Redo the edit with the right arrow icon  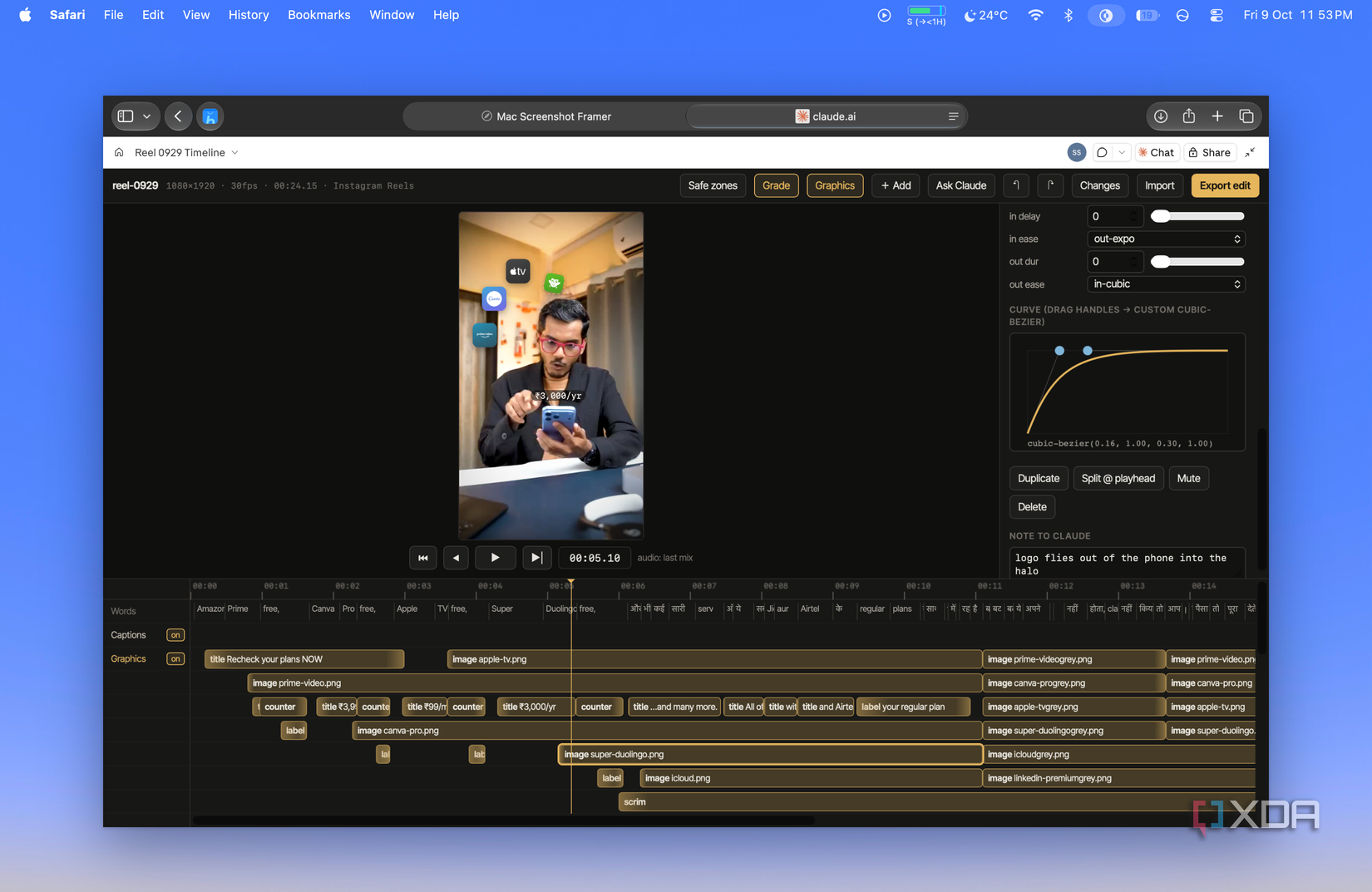click(x=1050, y=185)
